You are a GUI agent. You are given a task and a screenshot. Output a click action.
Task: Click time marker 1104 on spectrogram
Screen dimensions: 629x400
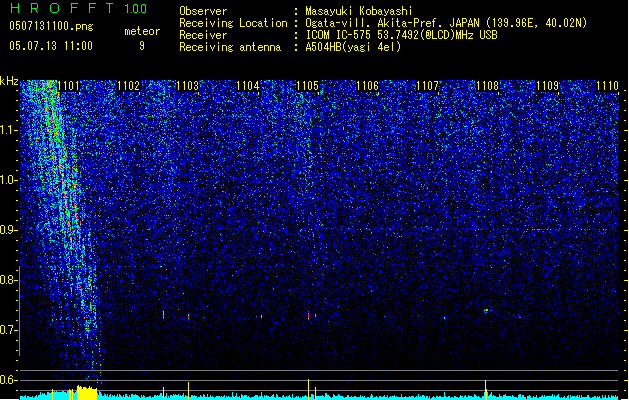248,86
